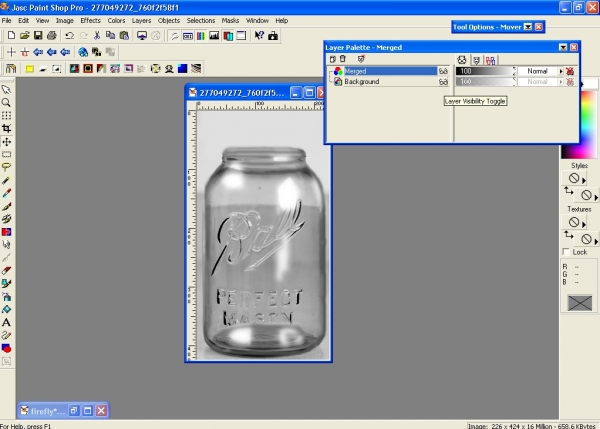The image size is (600, 429).
Task: Select the Mover tool
Action: [x=6, y=142]
